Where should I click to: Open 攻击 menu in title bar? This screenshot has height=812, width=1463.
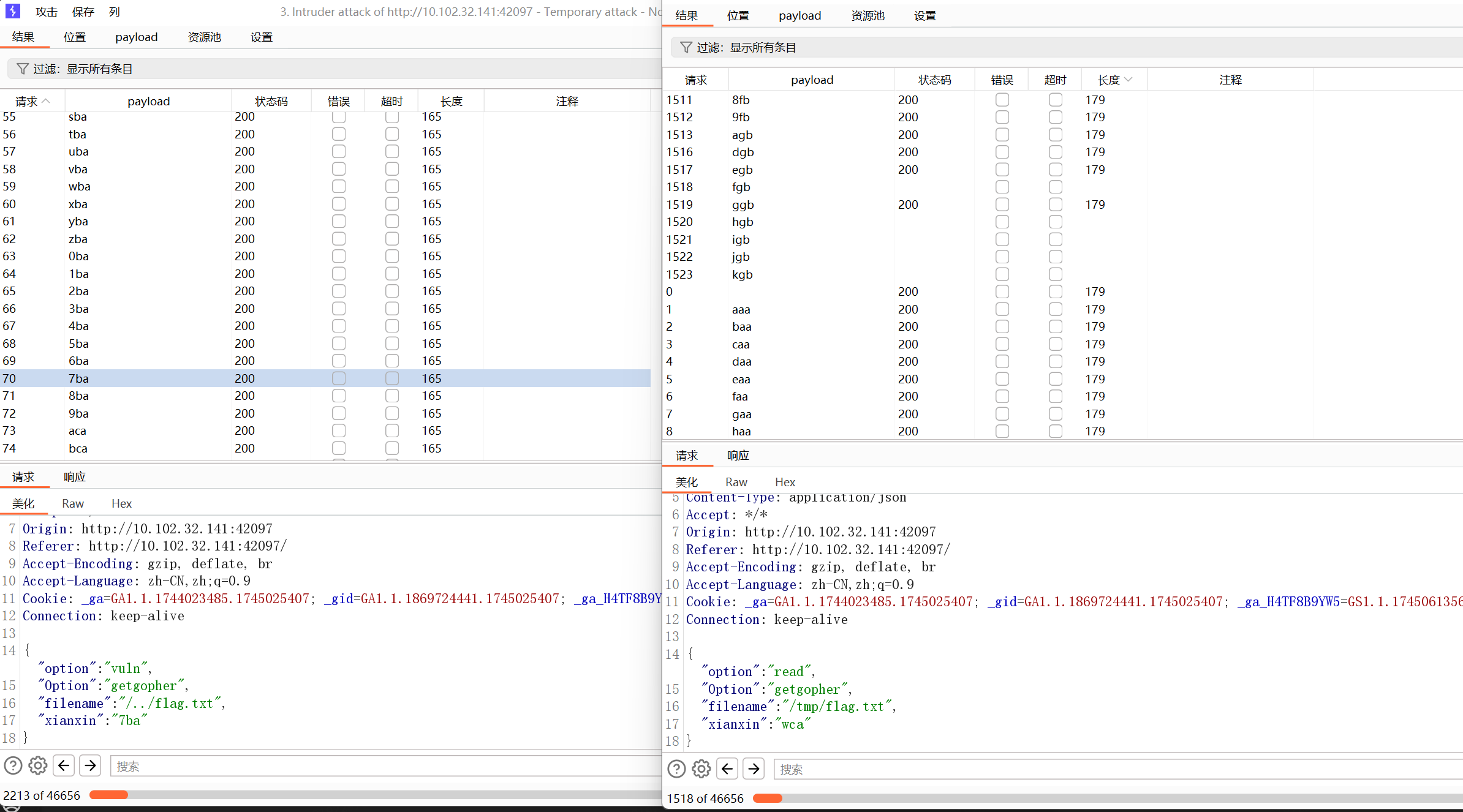coord(46,12)
